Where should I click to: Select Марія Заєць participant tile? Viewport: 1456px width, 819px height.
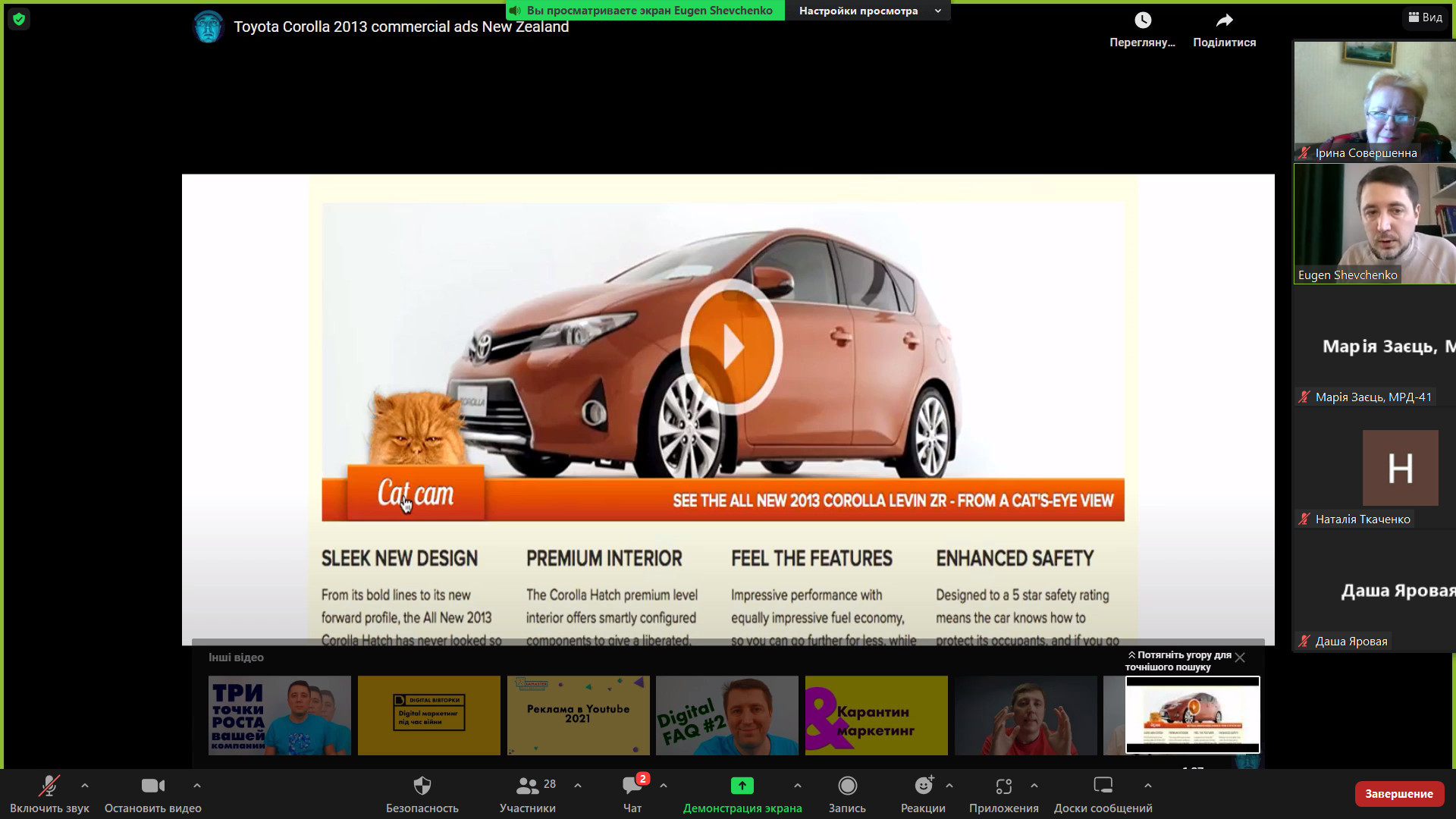coord(1374,346)
